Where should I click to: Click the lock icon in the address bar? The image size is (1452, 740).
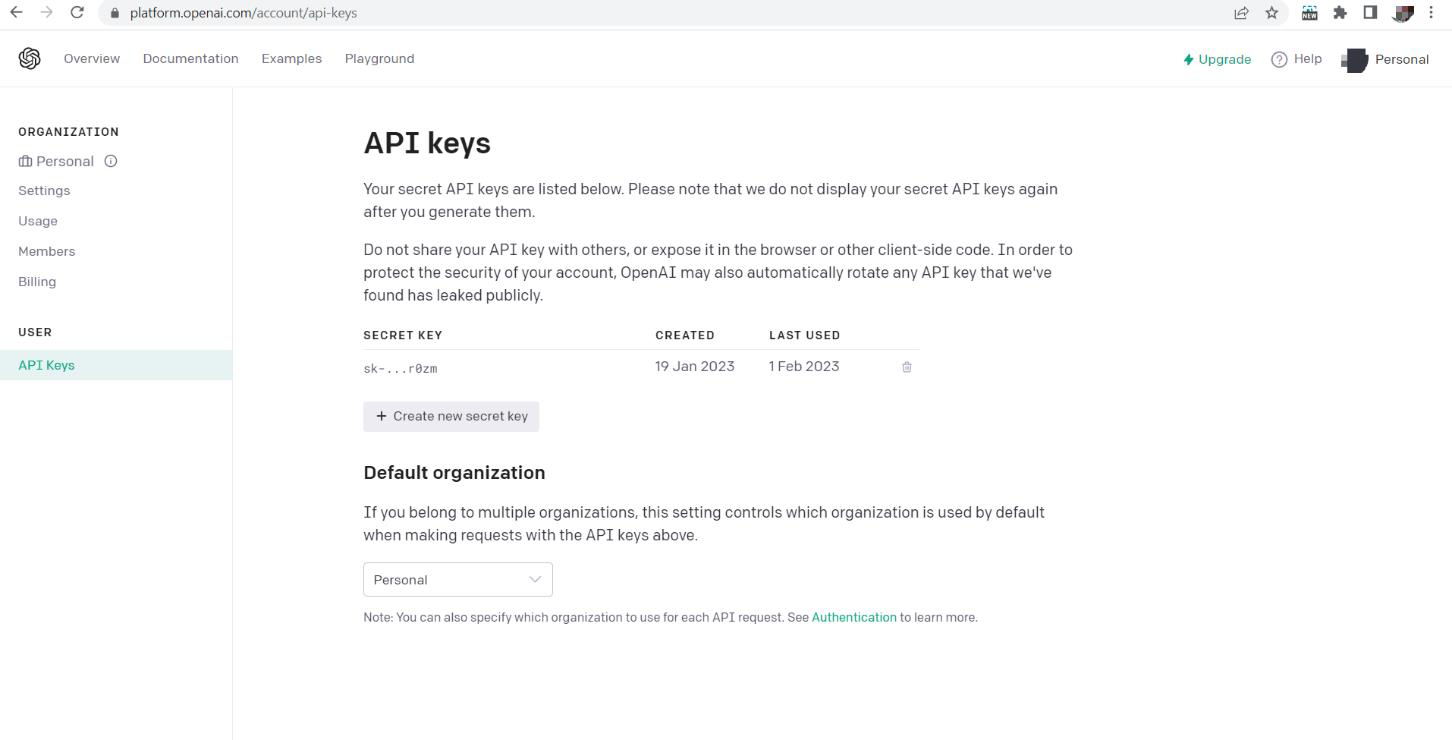pyautogui.click(x=114, y=13)
